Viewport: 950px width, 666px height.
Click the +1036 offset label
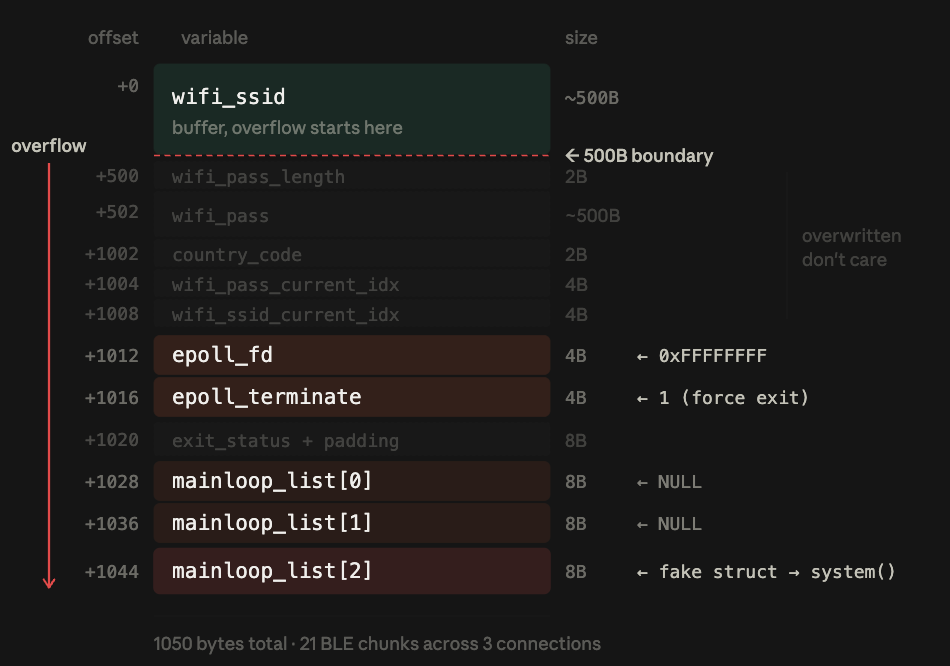point(111,524)
